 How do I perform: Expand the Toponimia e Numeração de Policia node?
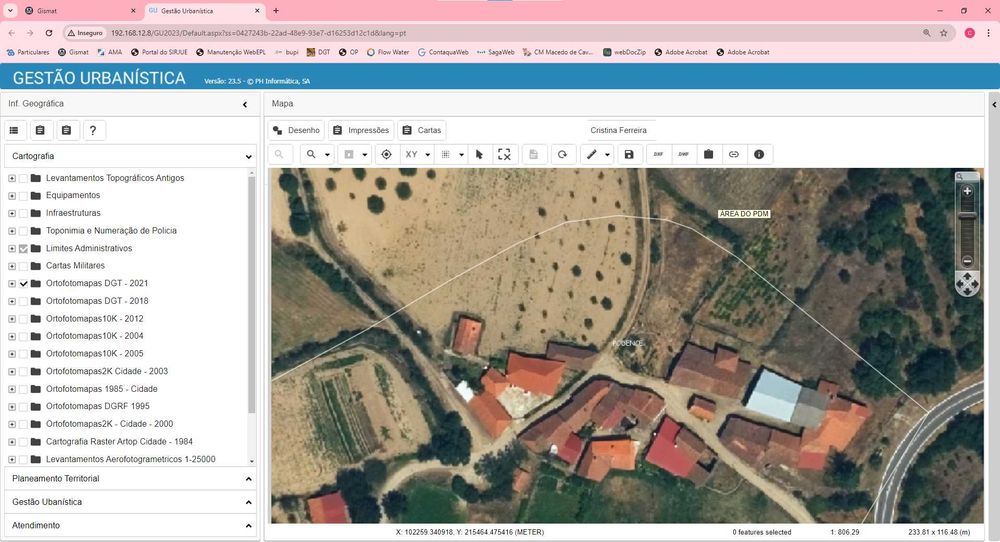coord(11,231)
